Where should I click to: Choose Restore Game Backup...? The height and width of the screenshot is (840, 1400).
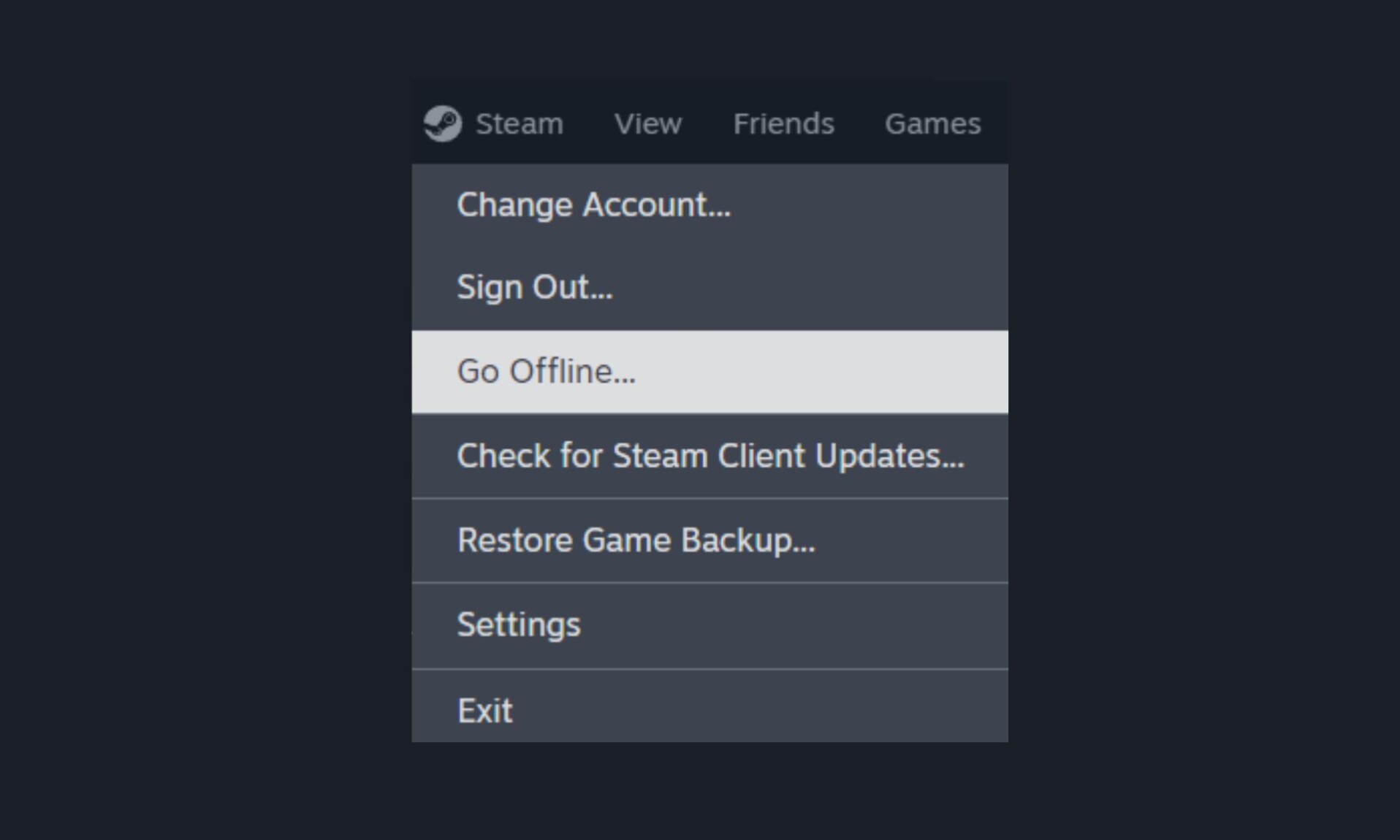pyautogui.click(x=709, y=541)
